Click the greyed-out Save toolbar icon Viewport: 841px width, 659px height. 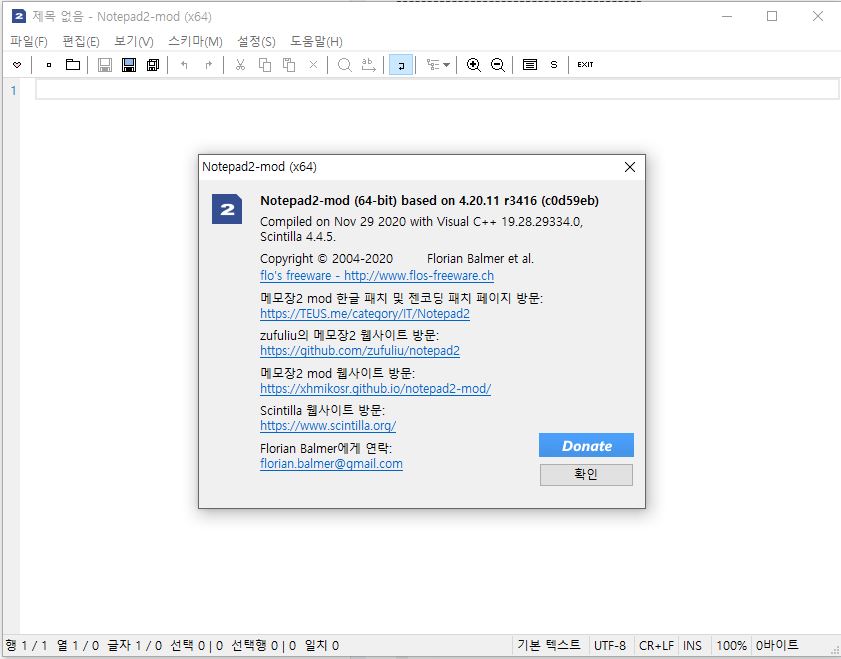pos(105,65)
